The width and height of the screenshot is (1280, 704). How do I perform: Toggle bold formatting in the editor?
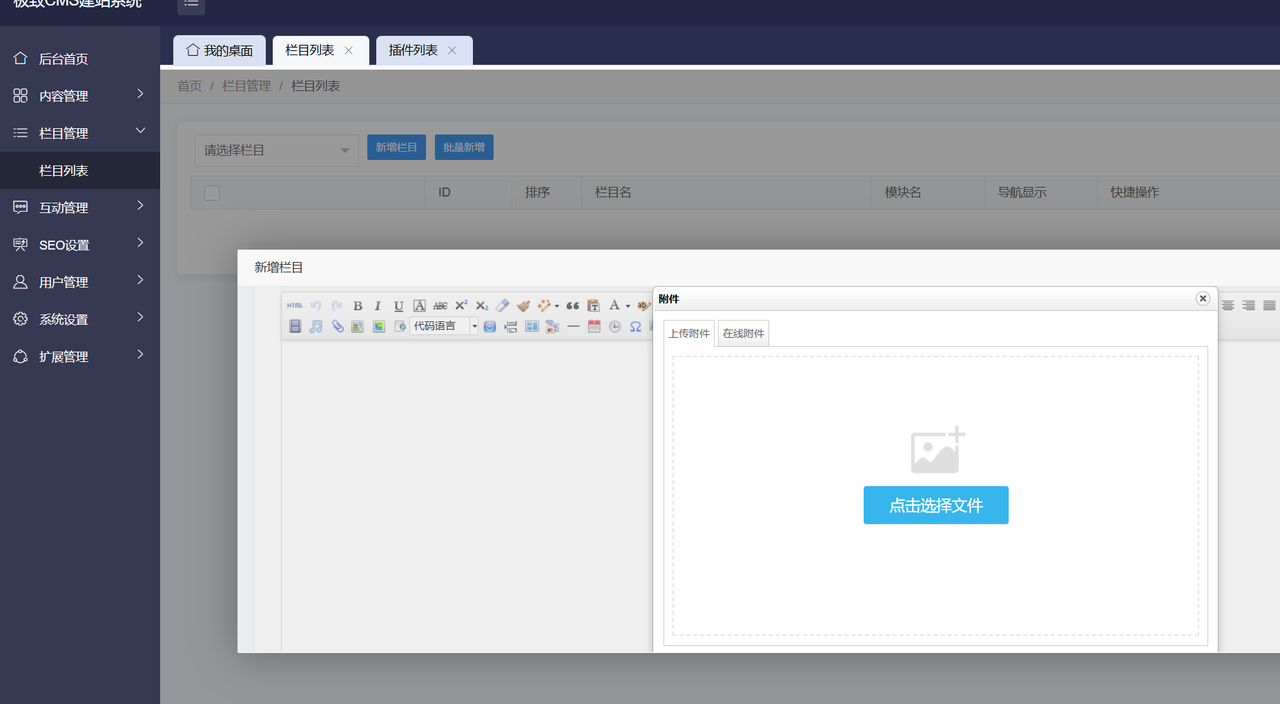coord(358,306)
